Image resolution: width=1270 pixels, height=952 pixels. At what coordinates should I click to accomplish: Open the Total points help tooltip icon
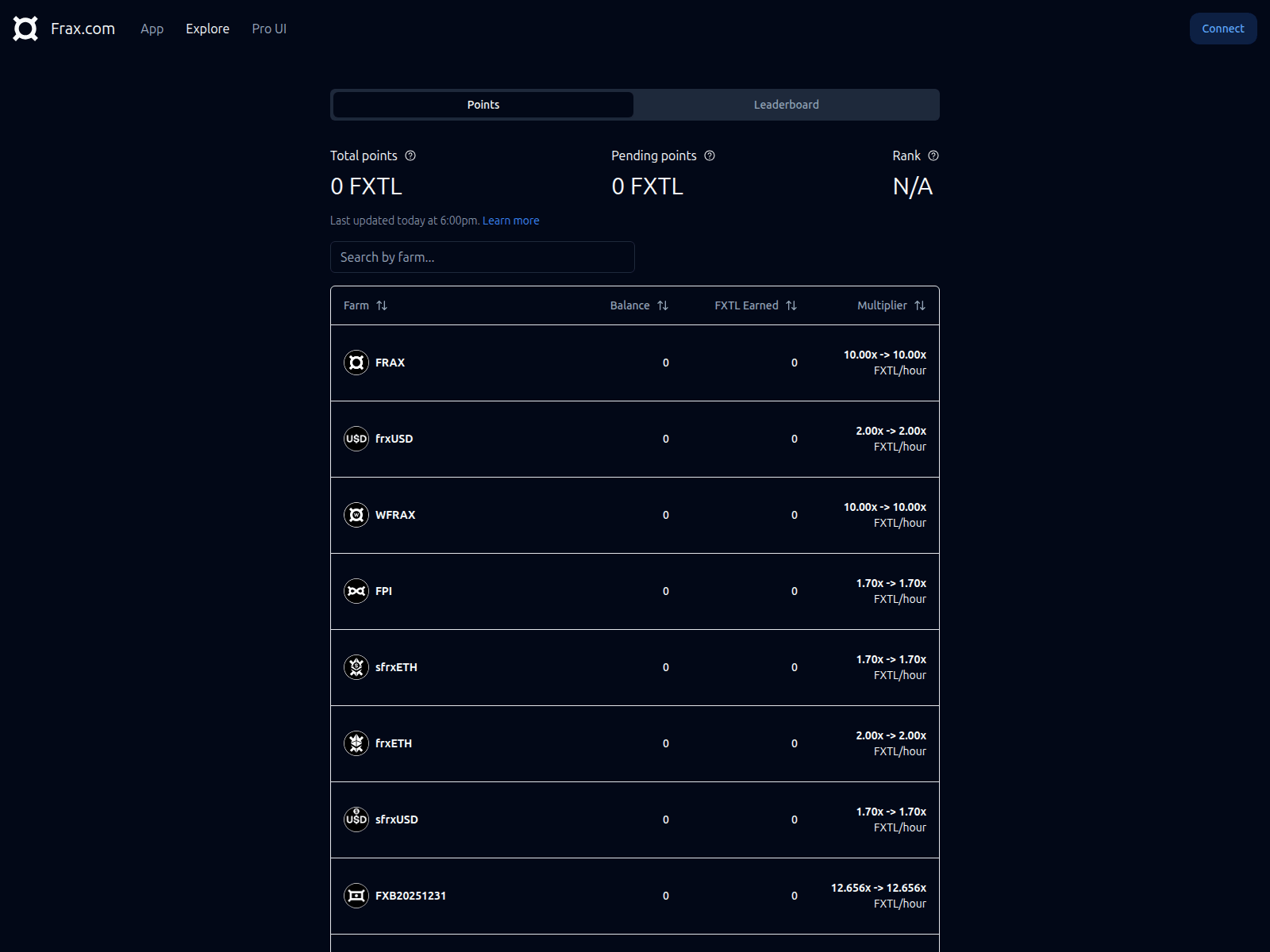point(410,155)
